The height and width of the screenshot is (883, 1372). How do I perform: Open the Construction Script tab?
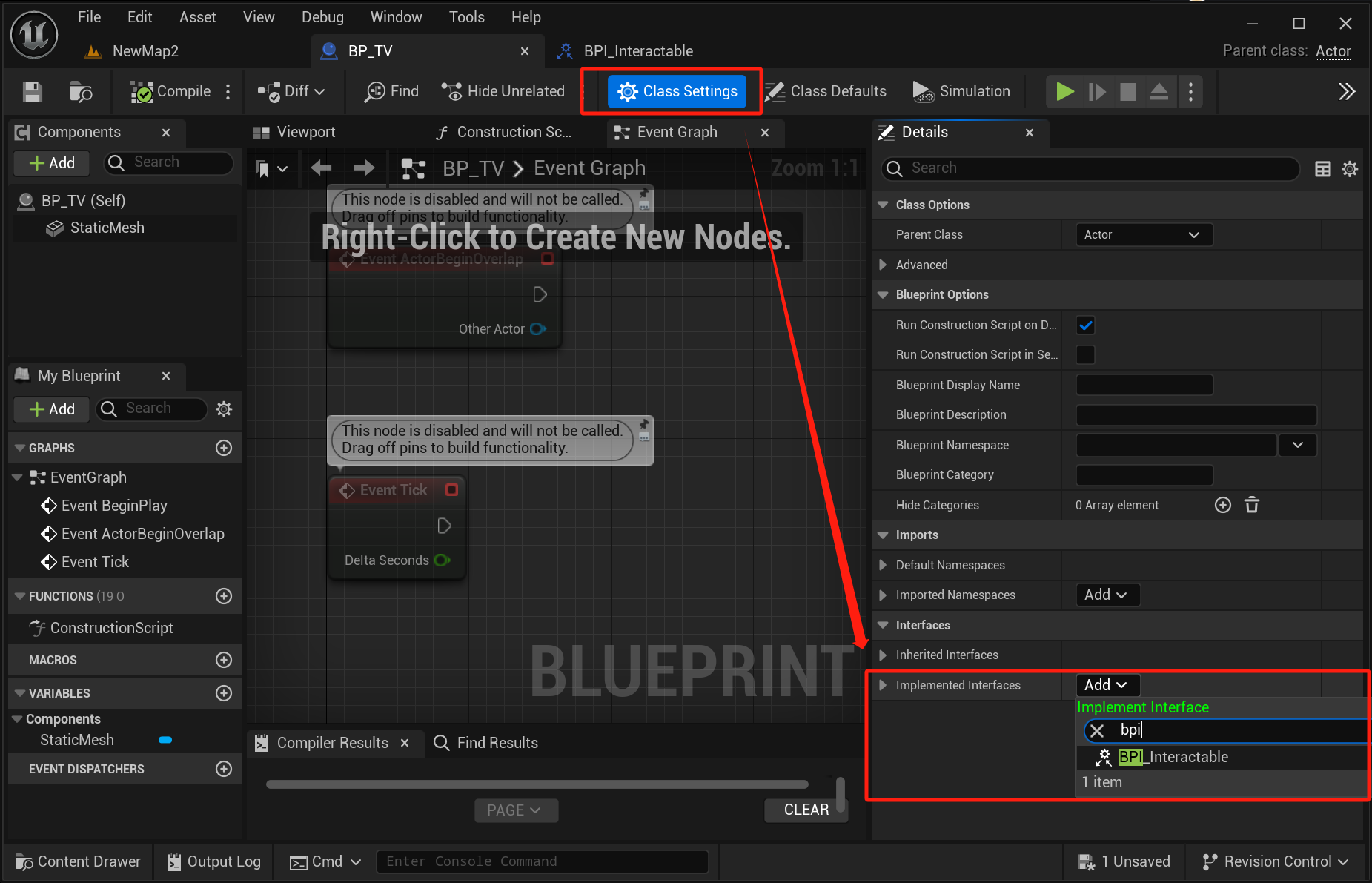pyautogui.click(x=504, y=132)
